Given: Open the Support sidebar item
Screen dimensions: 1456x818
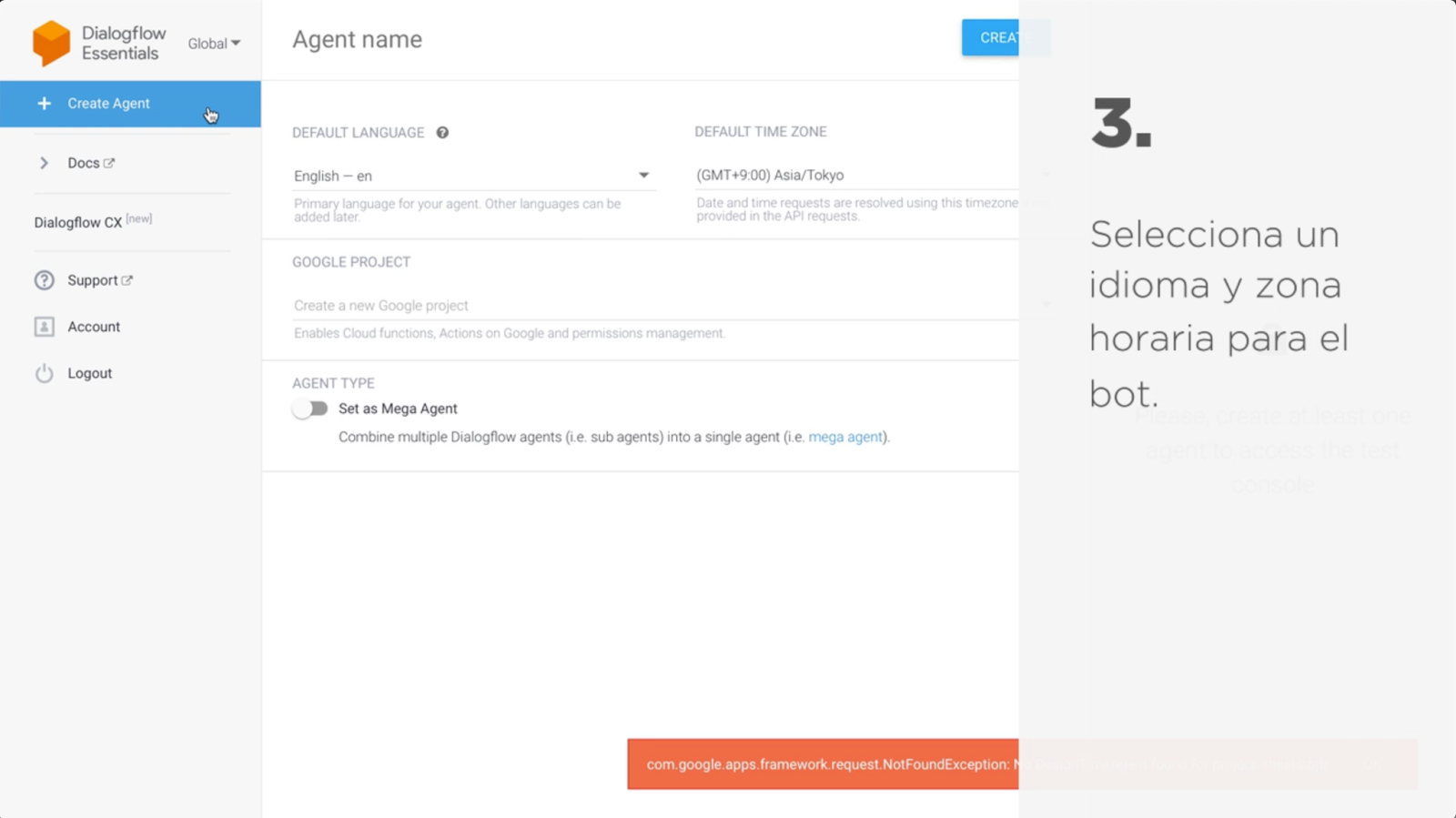Looking at the screenshot, I should tap(93, 280).
